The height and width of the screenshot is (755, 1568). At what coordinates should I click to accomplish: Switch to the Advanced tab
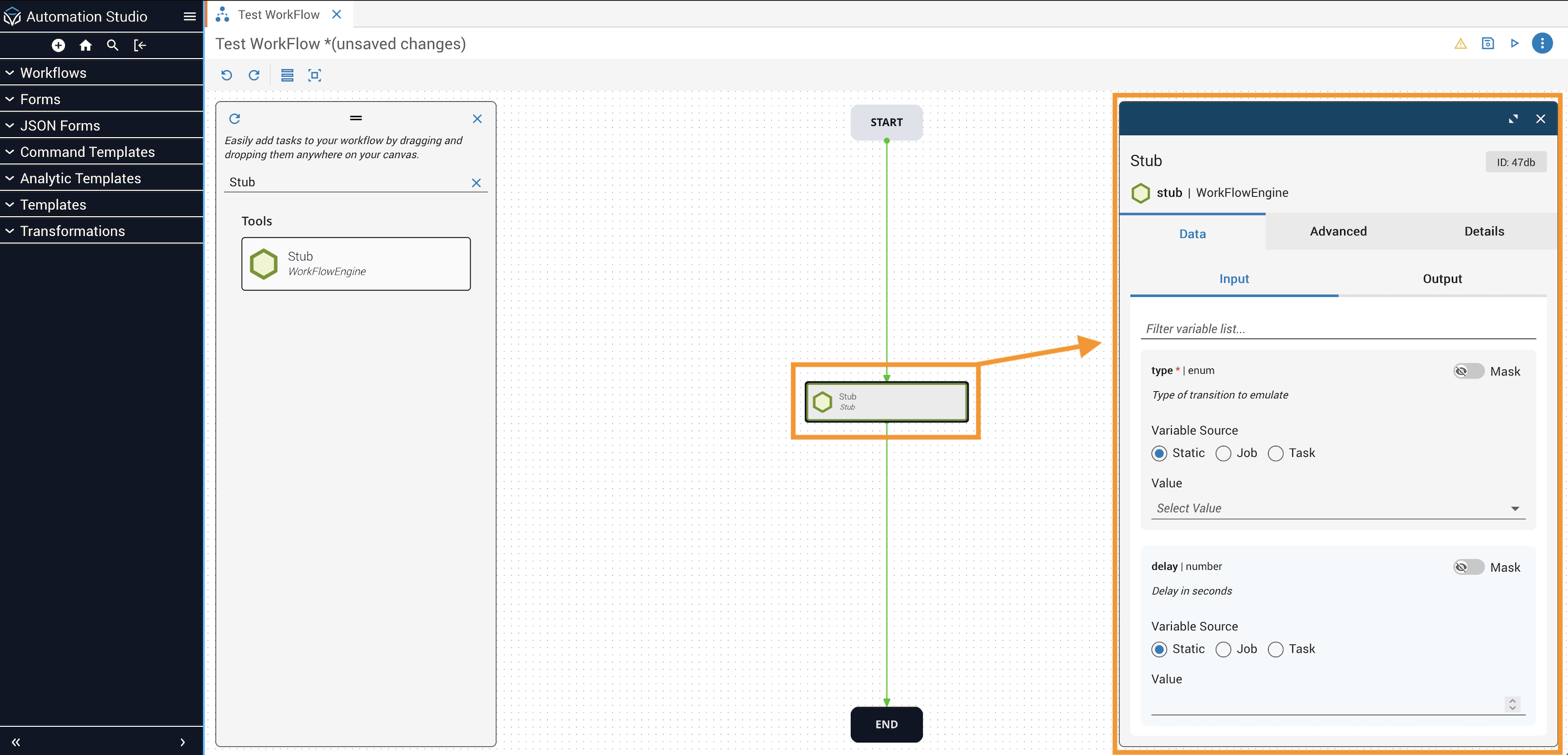click(x=1338, y=231)
